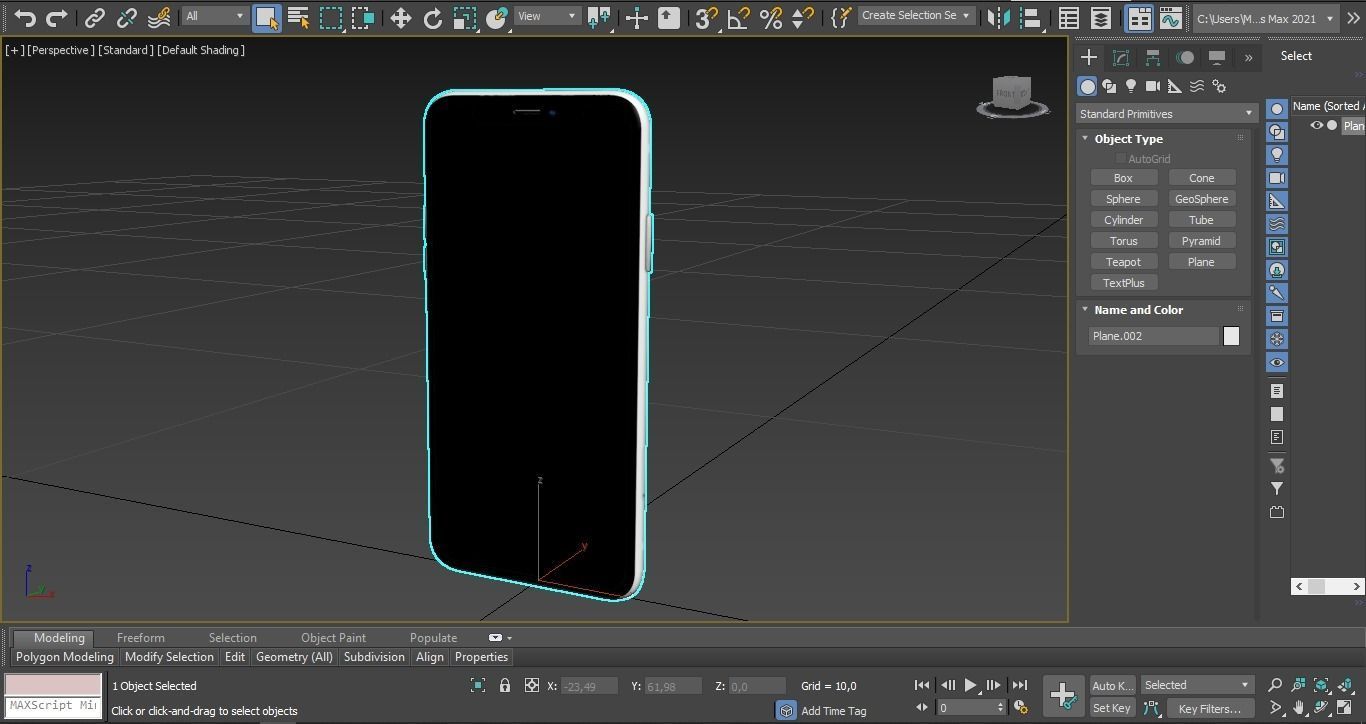The image size is (1366, 724).
Task: Open the Selected key mode dropdown
Action: pos(1197,685)
